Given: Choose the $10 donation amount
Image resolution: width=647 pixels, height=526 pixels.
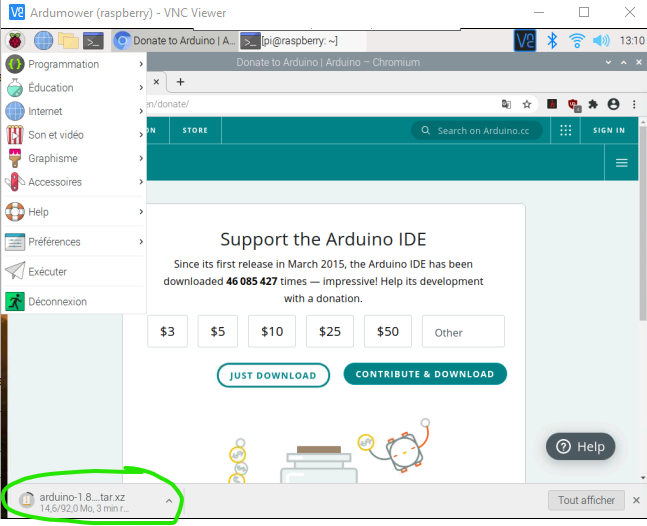Looking at the screenshot, I should pyautogui.click(x=272, y=331).
